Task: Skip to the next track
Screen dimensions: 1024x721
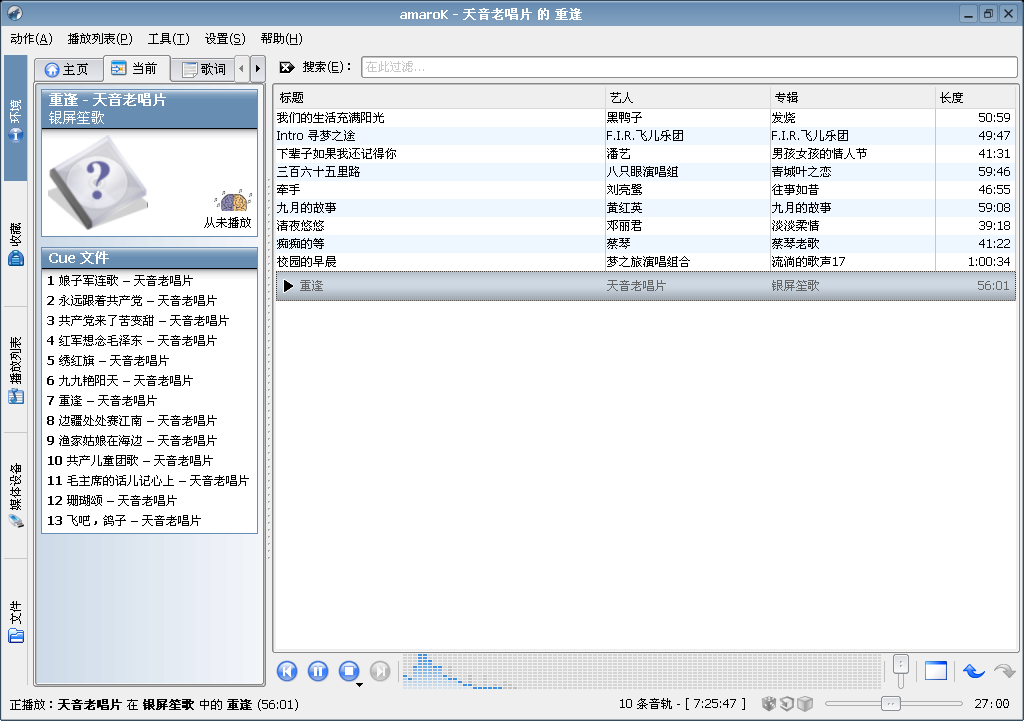Action: click(380, 671)
